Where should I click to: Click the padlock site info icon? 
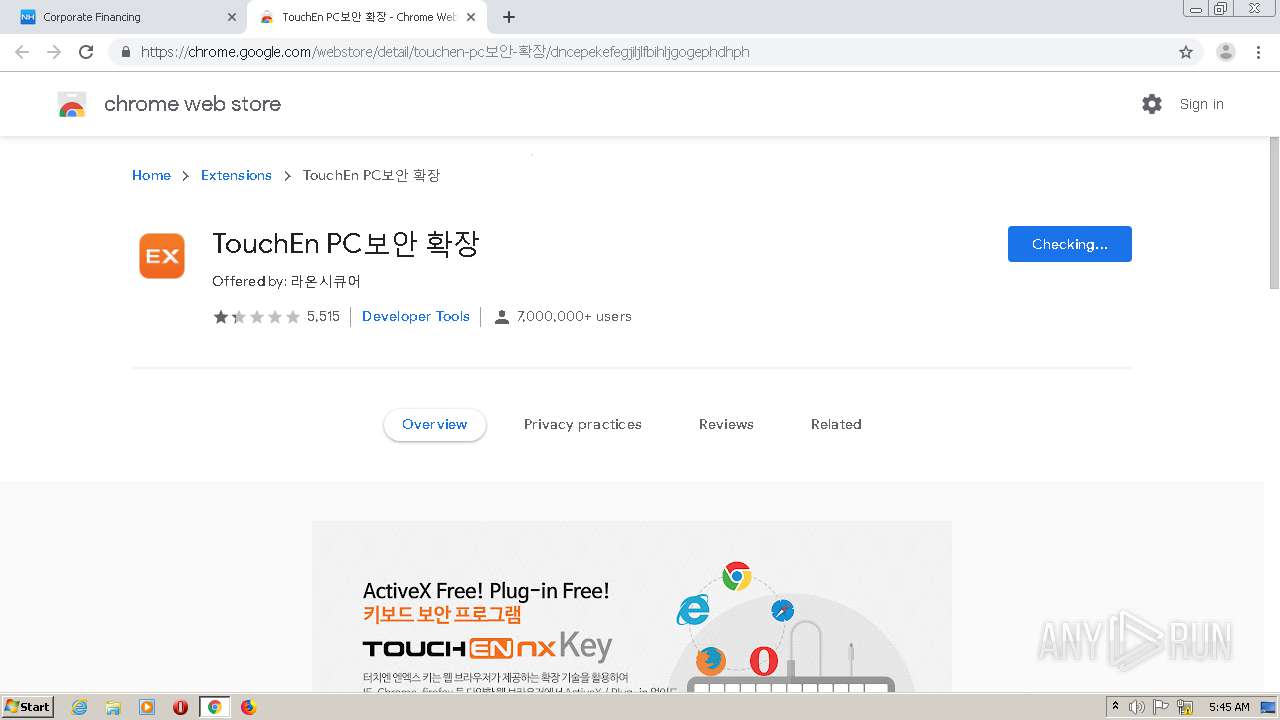coord(125,52)
